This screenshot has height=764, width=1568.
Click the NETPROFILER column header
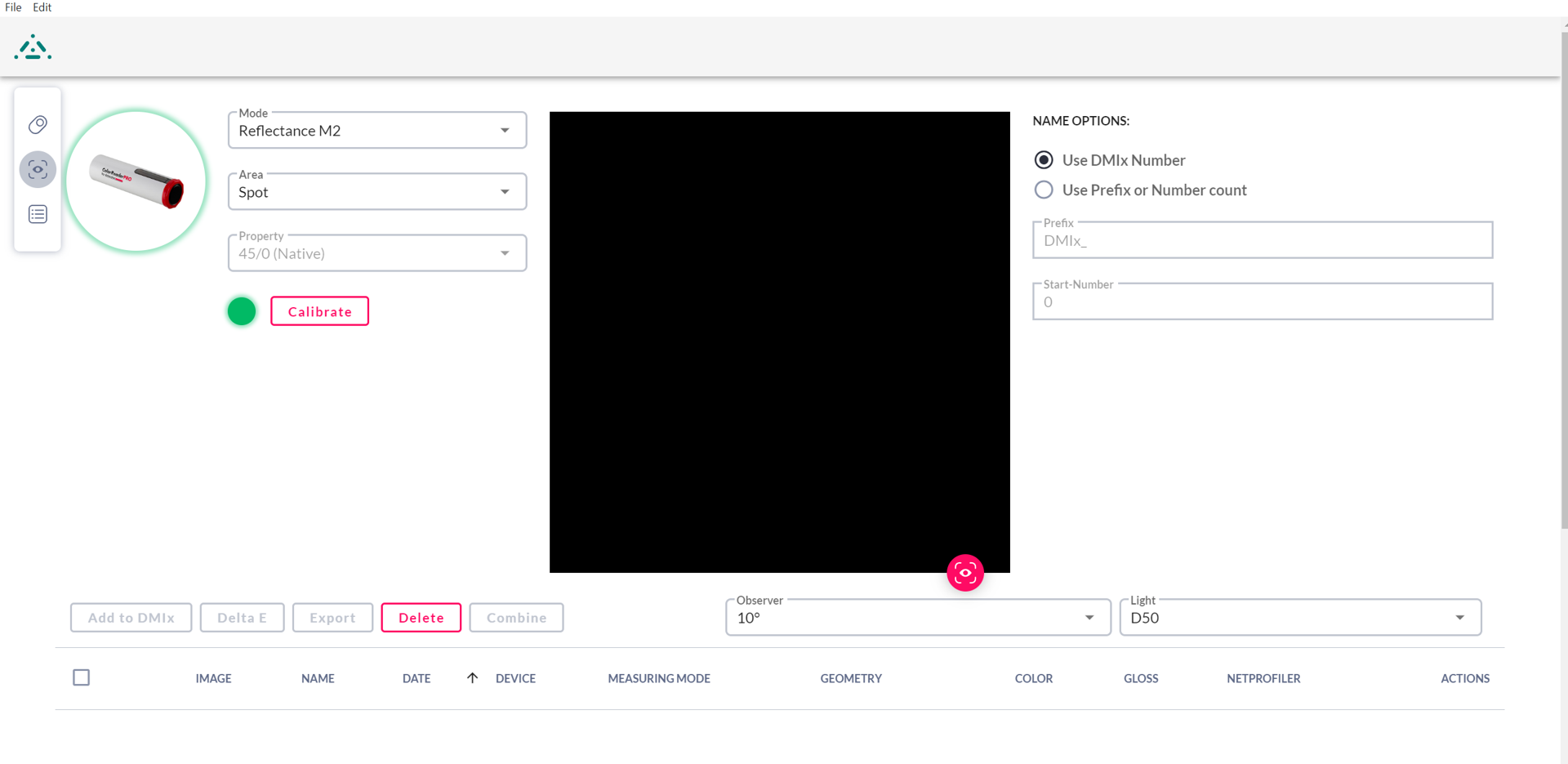1263,678
